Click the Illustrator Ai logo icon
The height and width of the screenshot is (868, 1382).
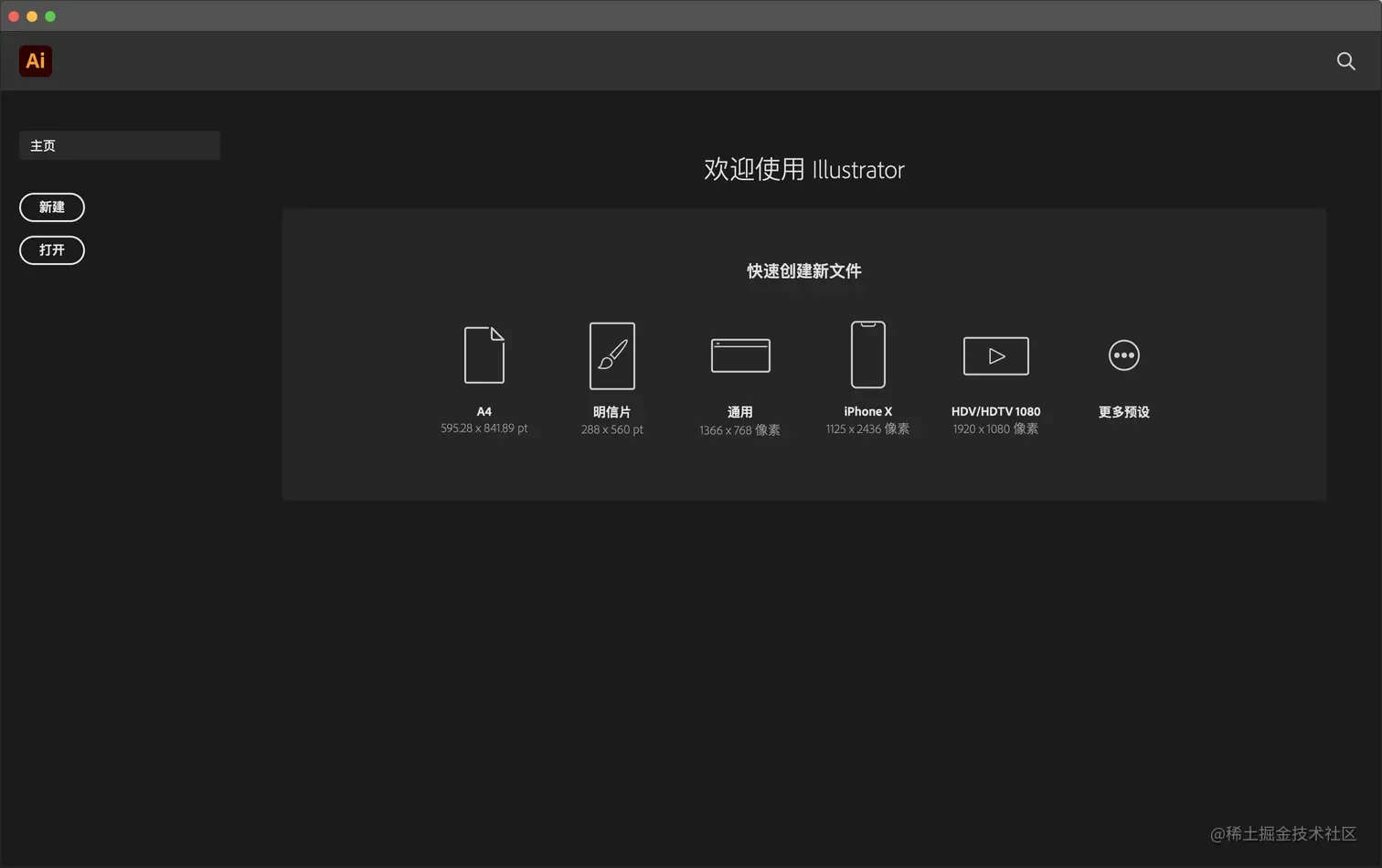(x=36, y=61)
